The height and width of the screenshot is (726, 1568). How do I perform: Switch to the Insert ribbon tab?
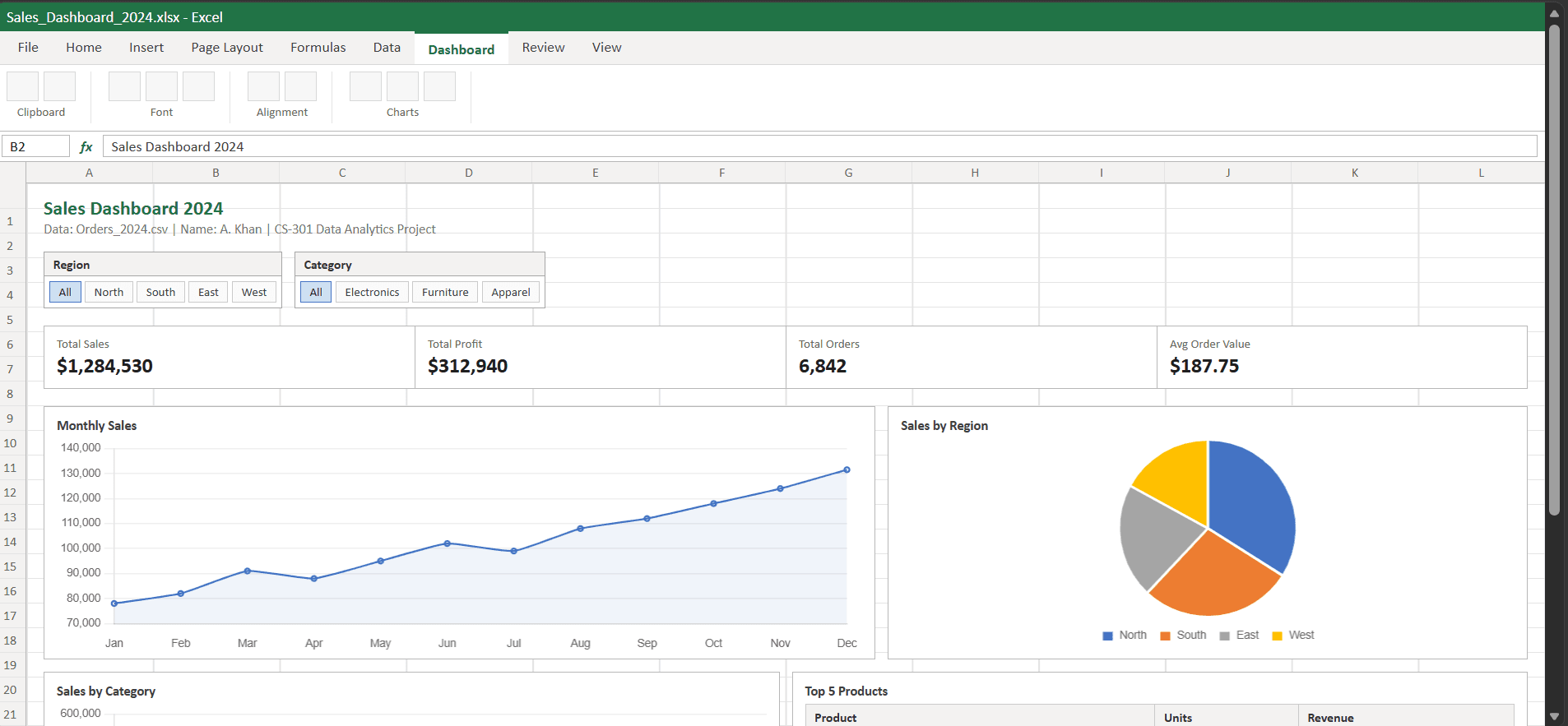tap(146, 48)
